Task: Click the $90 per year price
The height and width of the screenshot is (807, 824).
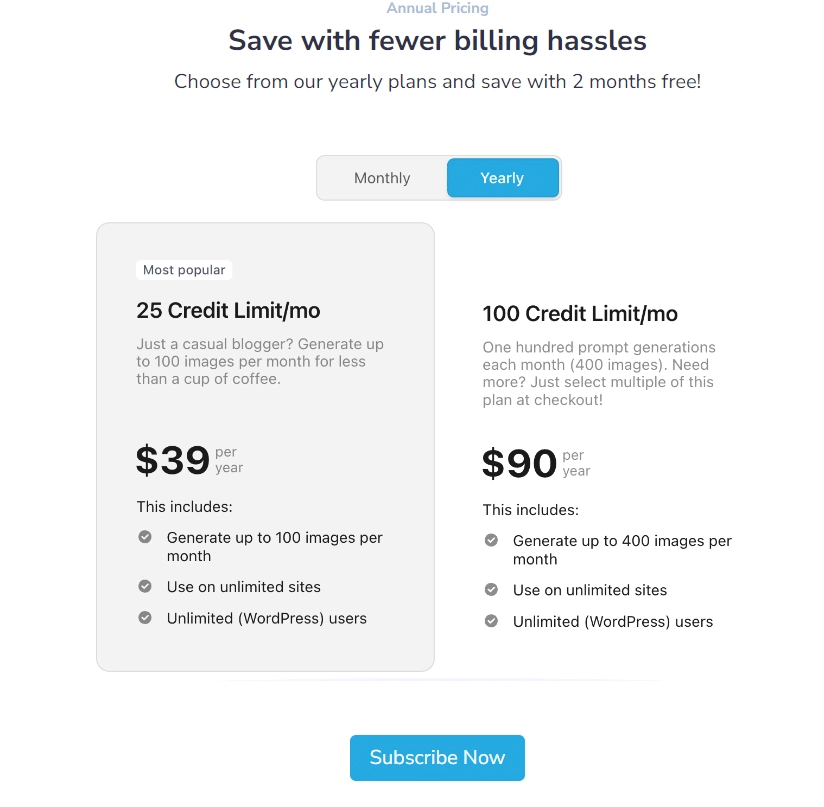Action: click(518, 463)
